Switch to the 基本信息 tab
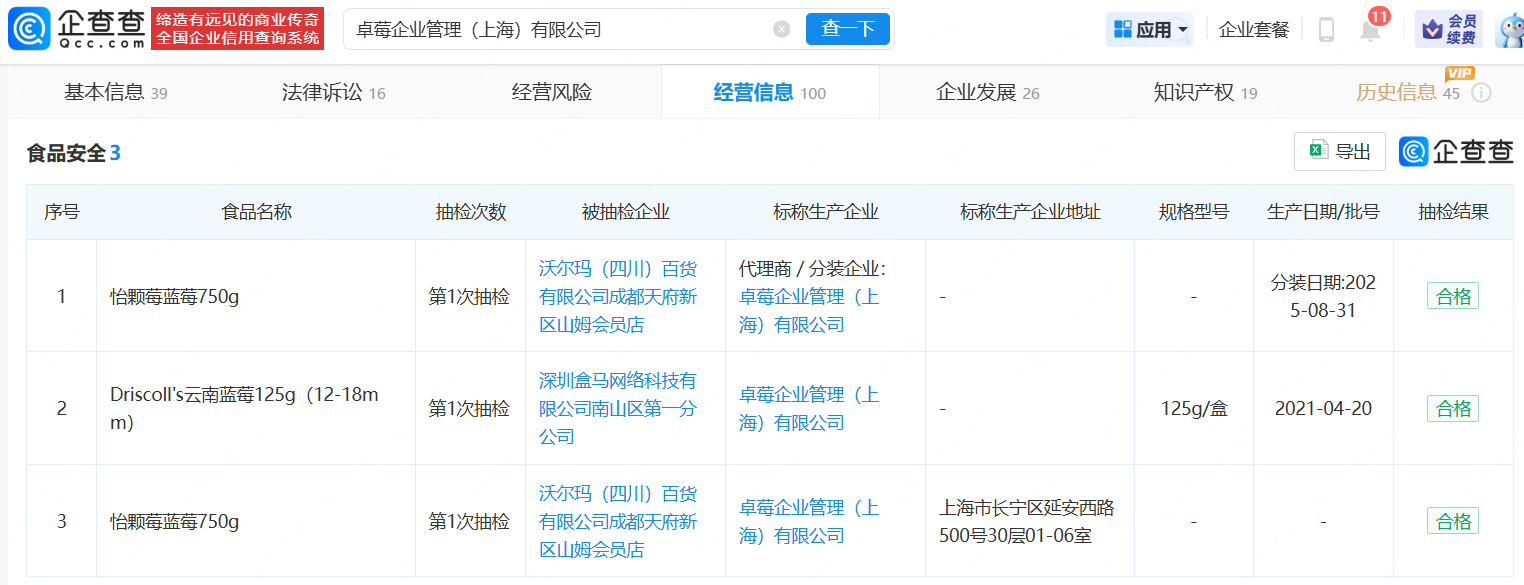 pos(116,93)
